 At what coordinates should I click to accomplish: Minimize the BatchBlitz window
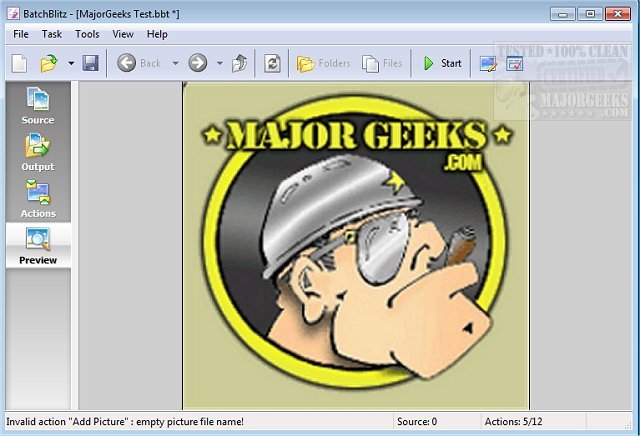[x=563, y=14]
